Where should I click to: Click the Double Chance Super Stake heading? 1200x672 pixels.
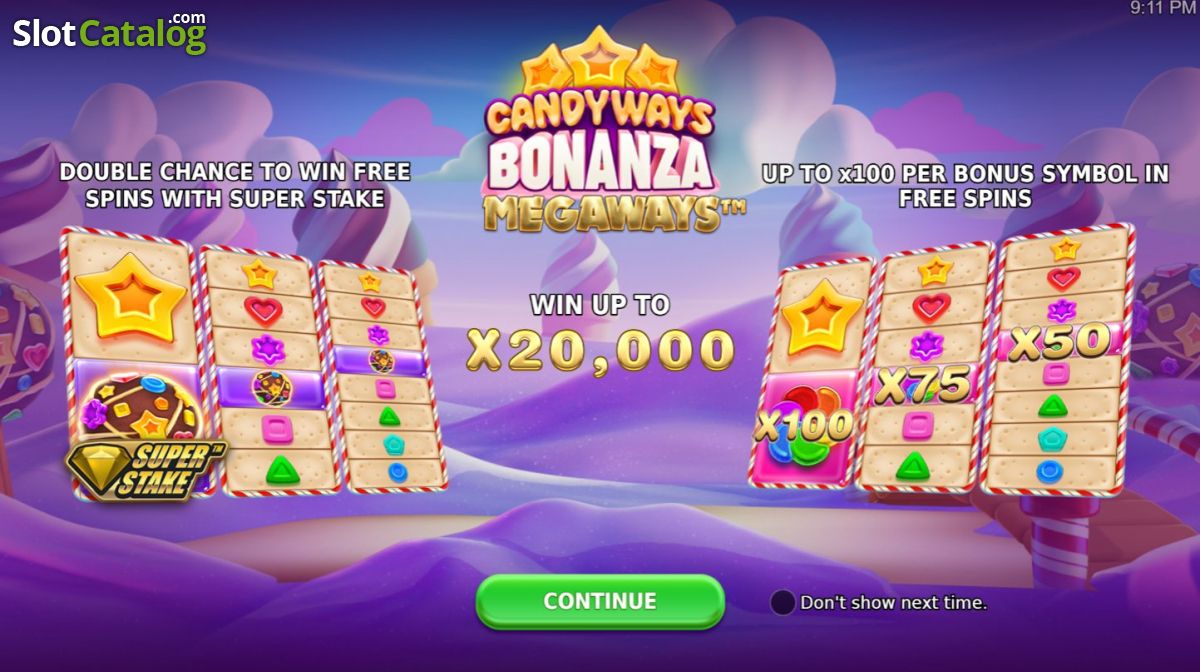pyautogui.click(x=235, y=184)
